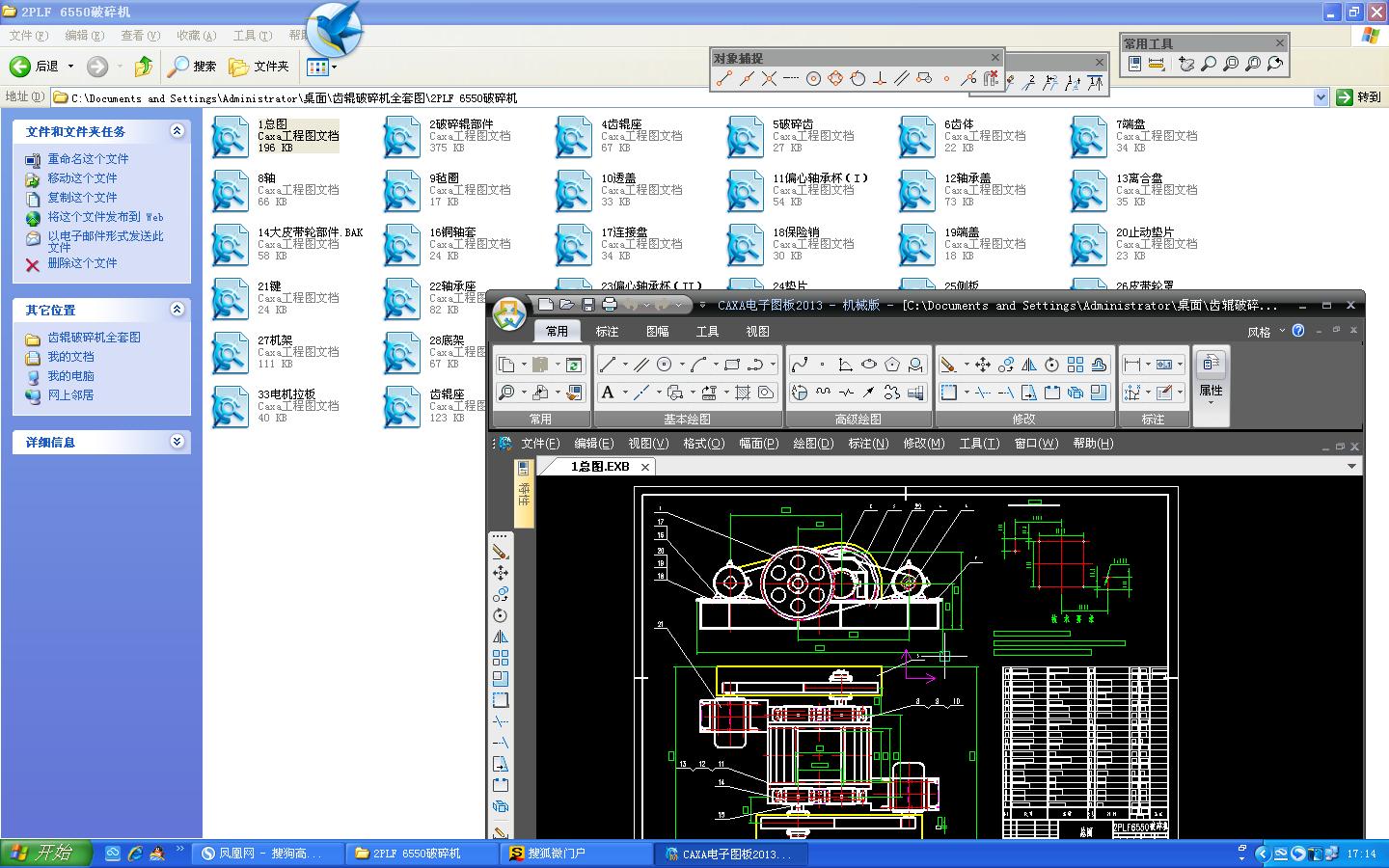Expand the 详细信息 panel
The height and width of the screenshot is (868, 1389).
177,442
